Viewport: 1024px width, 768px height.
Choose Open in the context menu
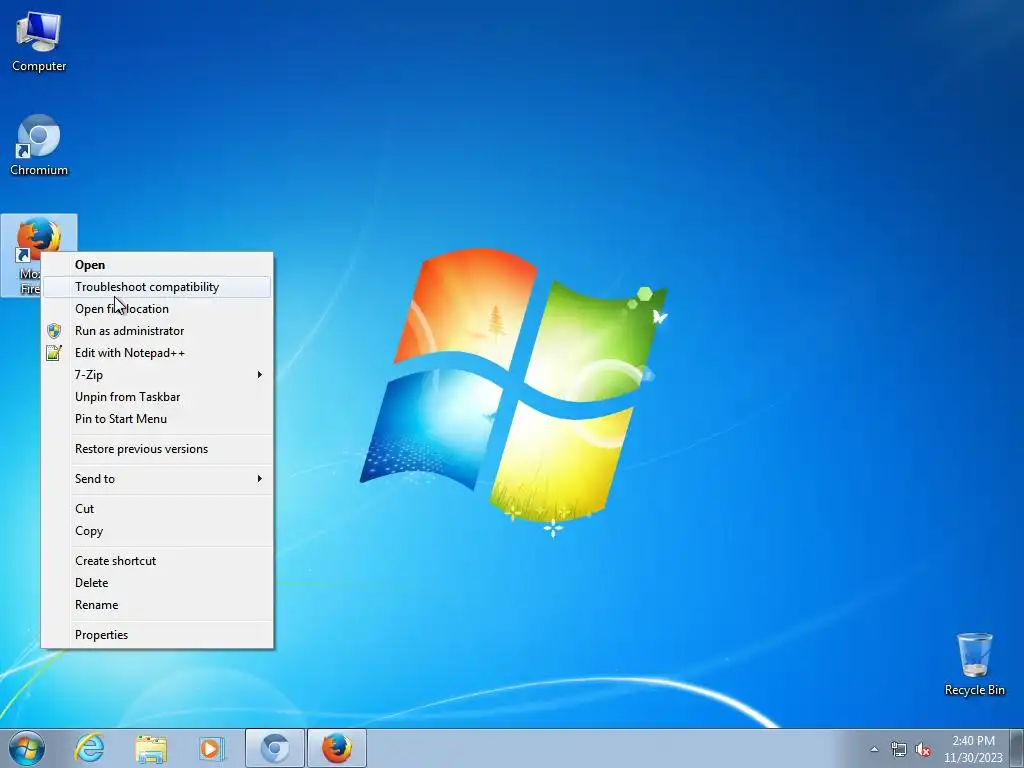tap(157, 264)
